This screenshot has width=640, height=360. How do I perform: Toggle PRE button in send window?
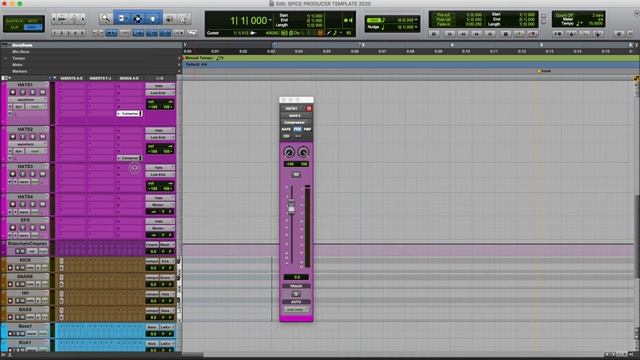297,129
